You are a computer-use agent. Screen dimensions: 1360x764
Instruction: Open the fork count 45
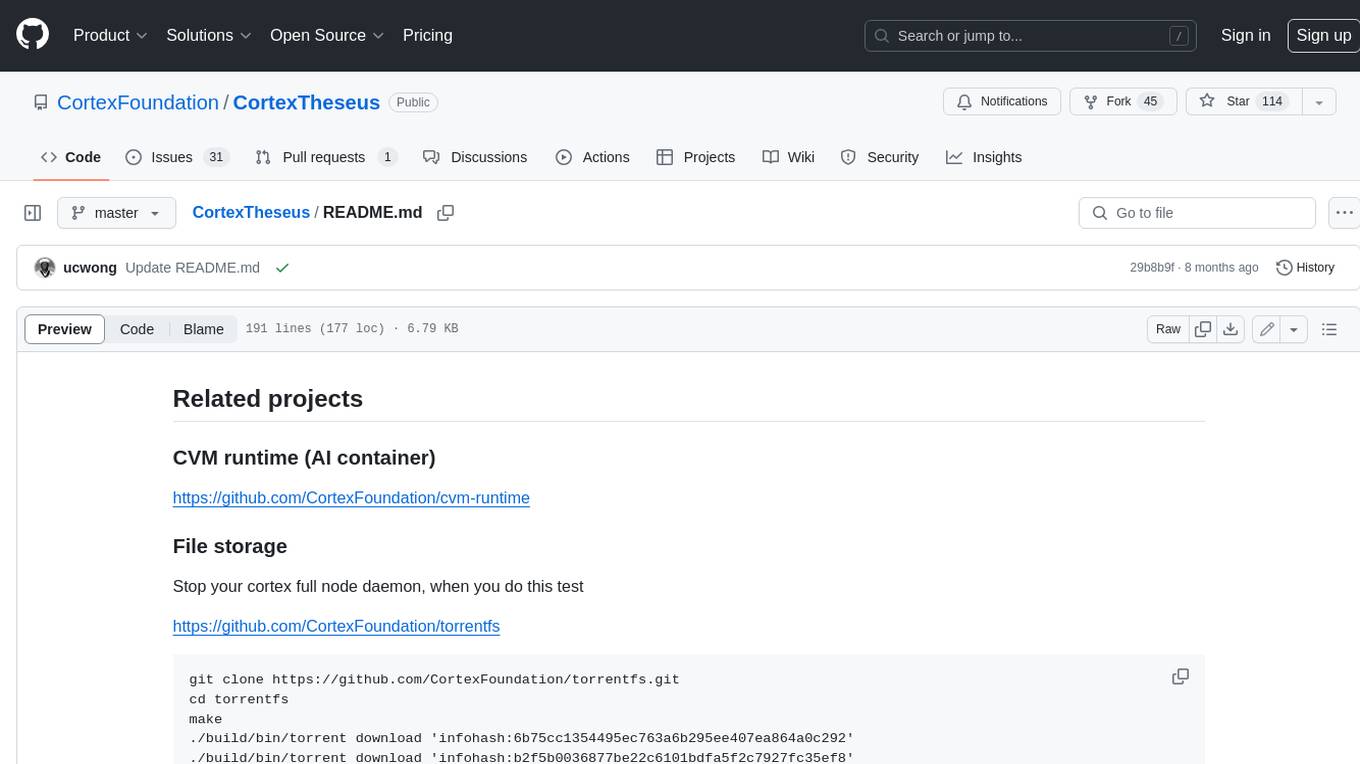(1150, 102)
